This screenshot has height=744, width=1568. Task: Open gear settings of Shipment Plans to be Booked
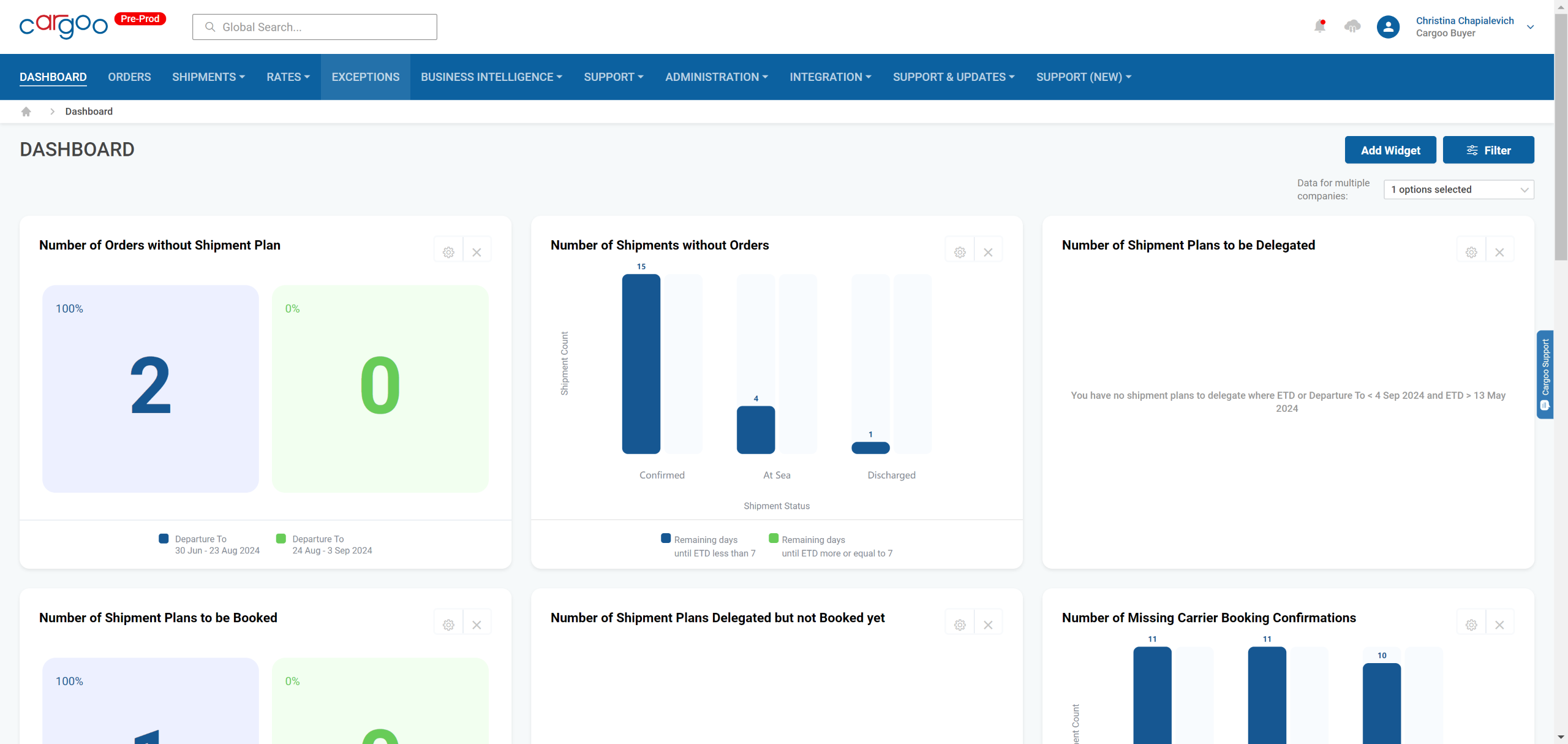pos(448,624)
